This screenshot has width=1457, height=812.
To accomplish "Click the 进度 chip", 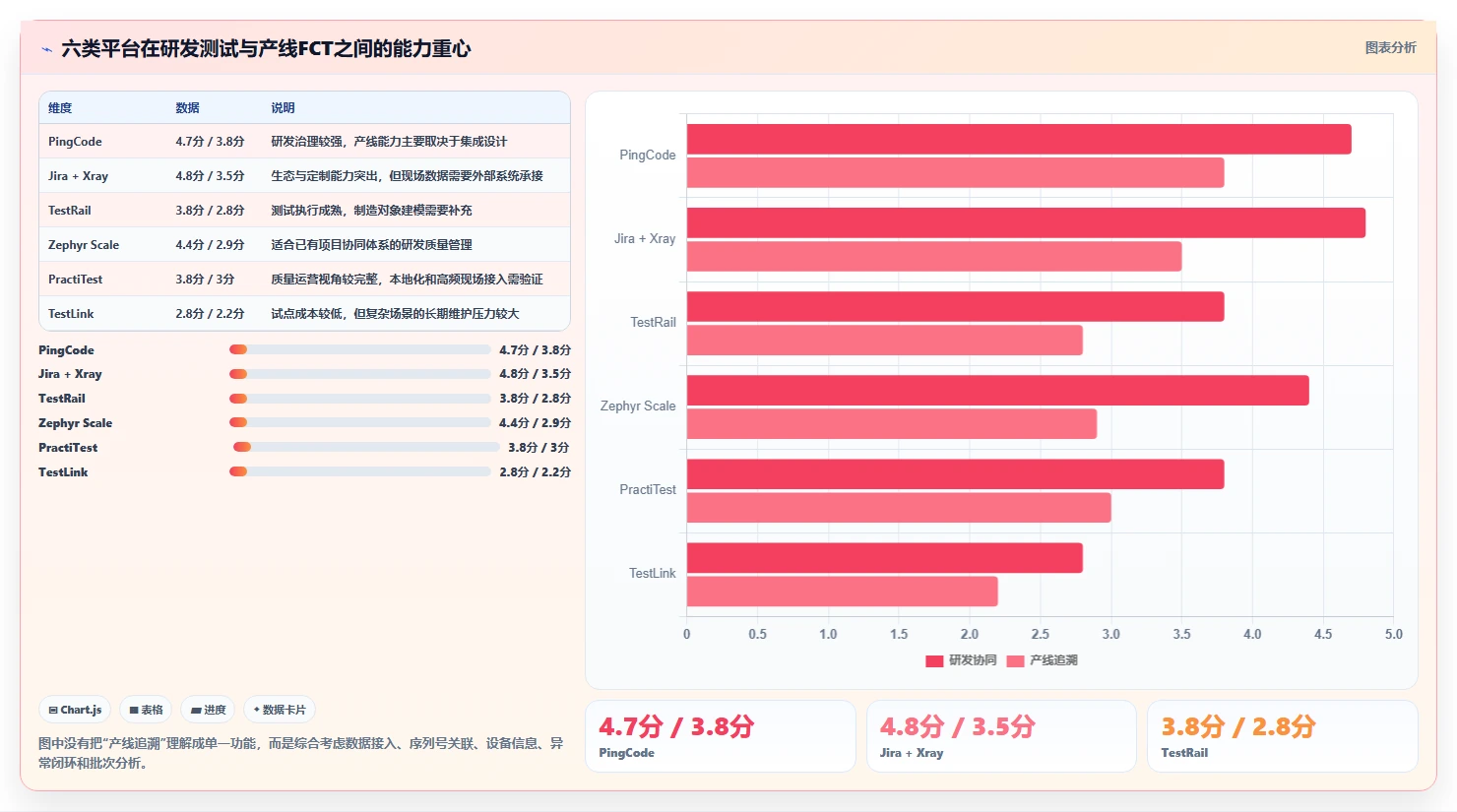I will 209,710.
